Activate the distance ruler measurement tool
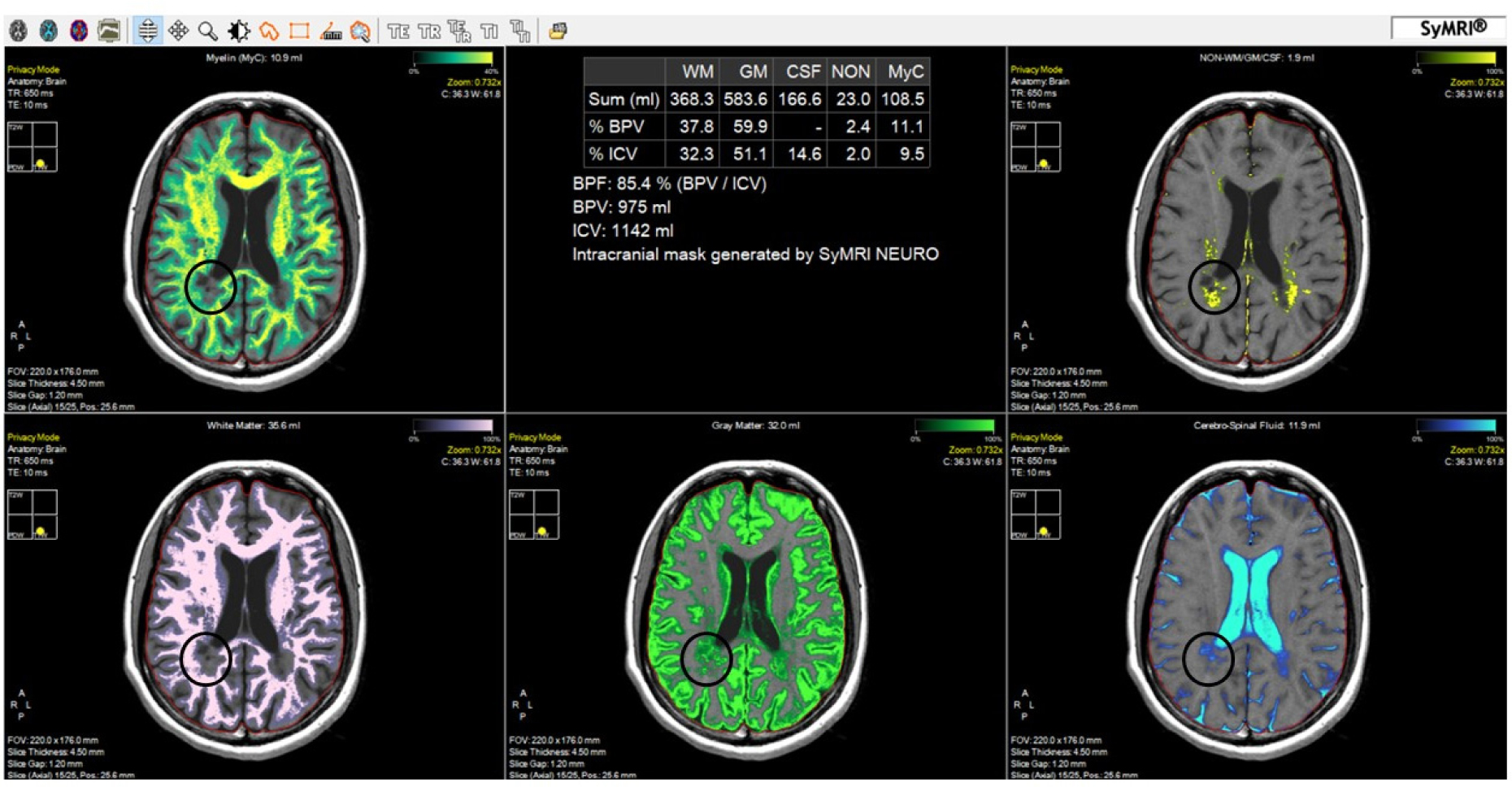 [x=330, y=31]
